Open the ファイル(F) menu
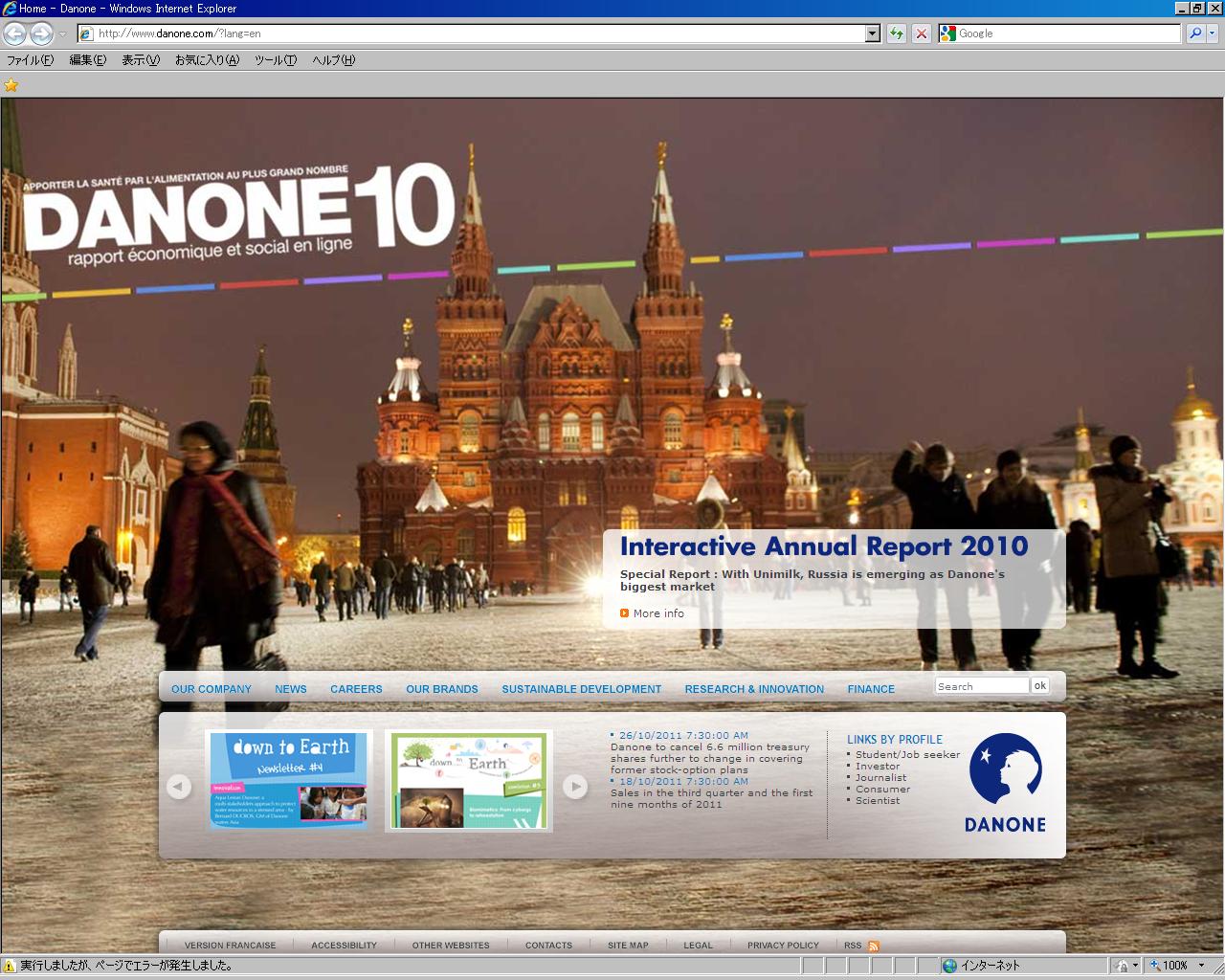 pyautogui.click(x=31, y=59)
